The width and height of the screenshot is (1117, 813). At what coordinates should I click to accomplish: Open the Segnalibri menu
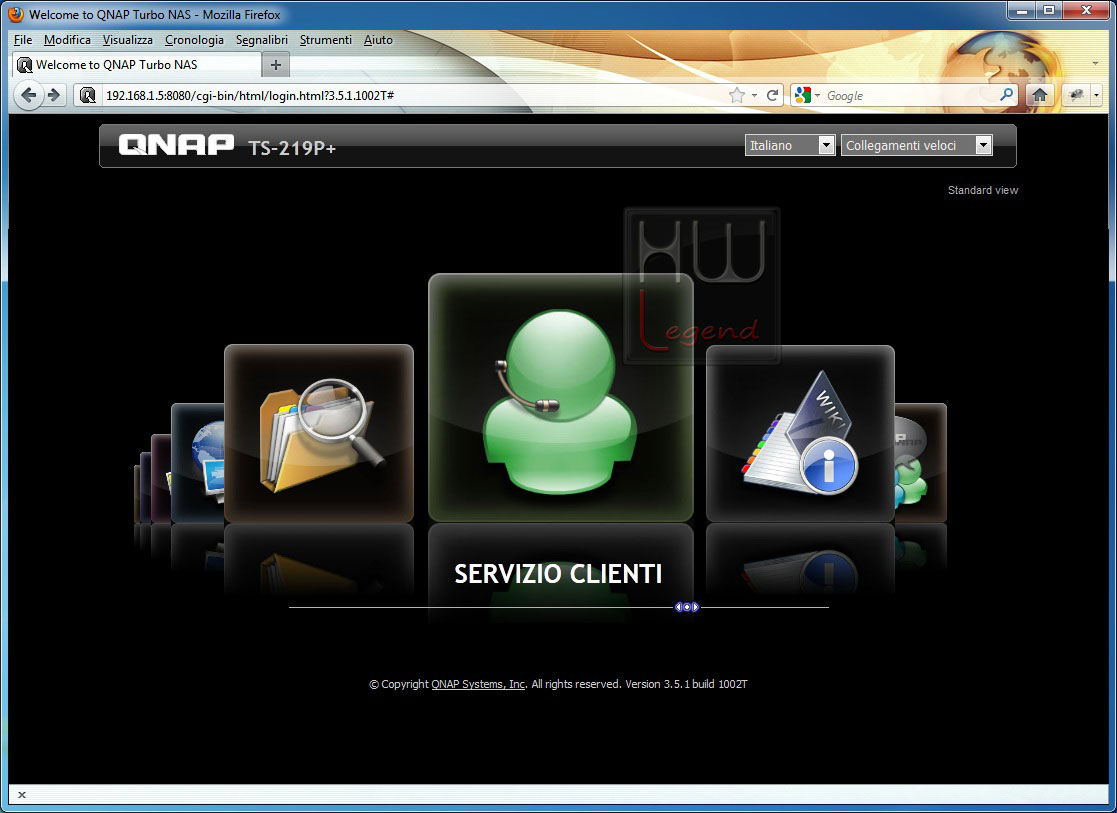(261, 40)
